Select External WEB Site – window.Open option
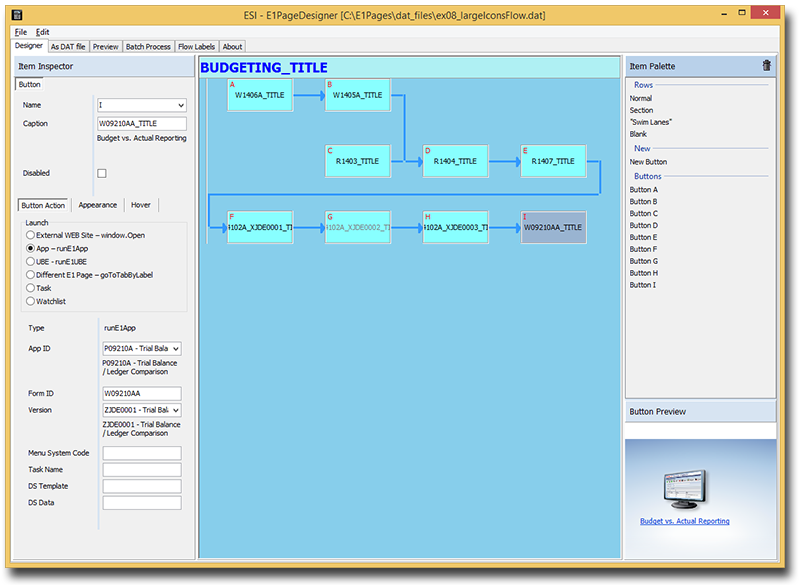Image resolution: width=800 pixels, height=585 pixels. 85,235
